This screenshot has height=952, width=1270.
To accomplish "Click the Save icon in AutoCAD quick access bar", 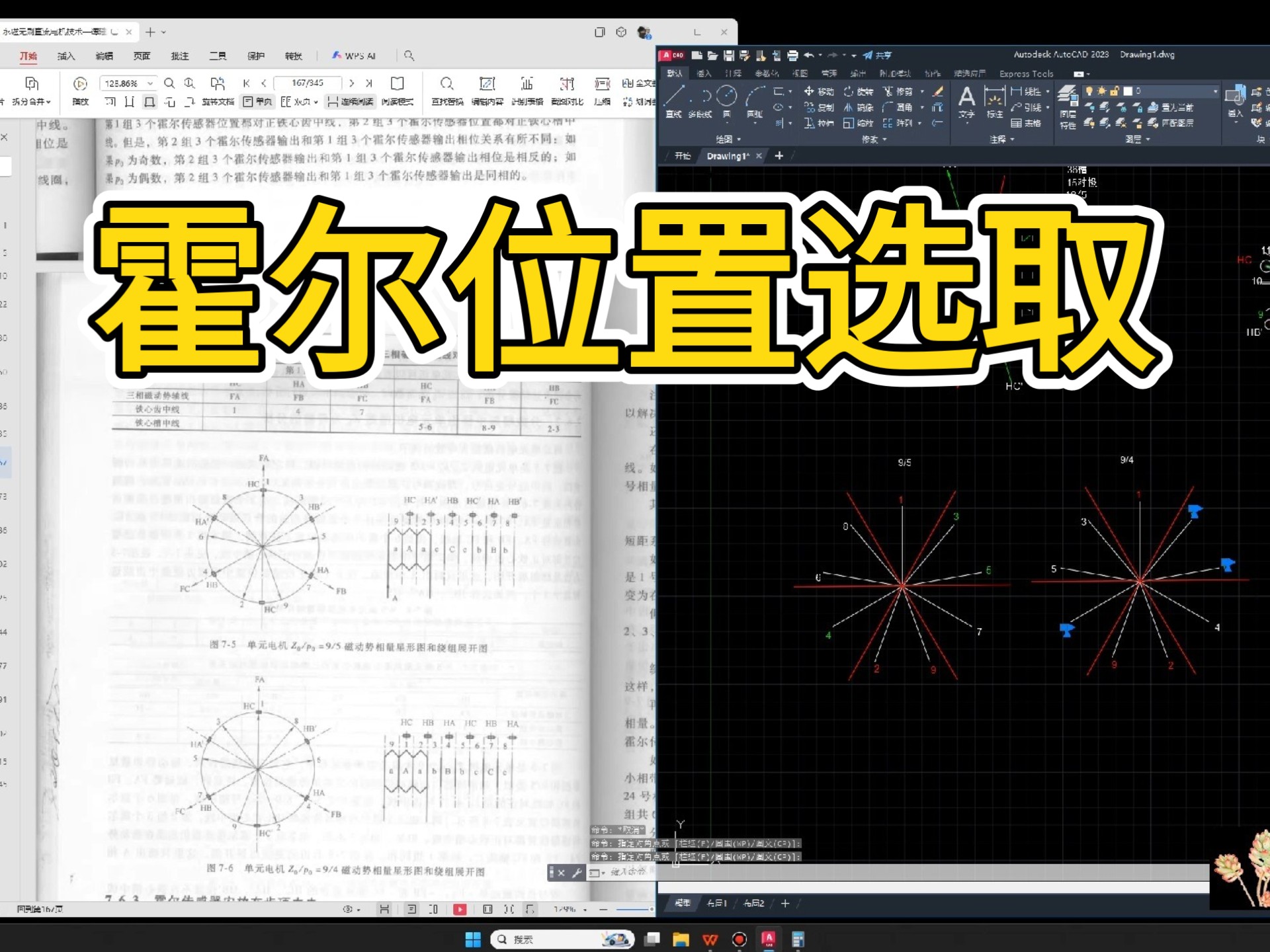I will pos(728,56).
